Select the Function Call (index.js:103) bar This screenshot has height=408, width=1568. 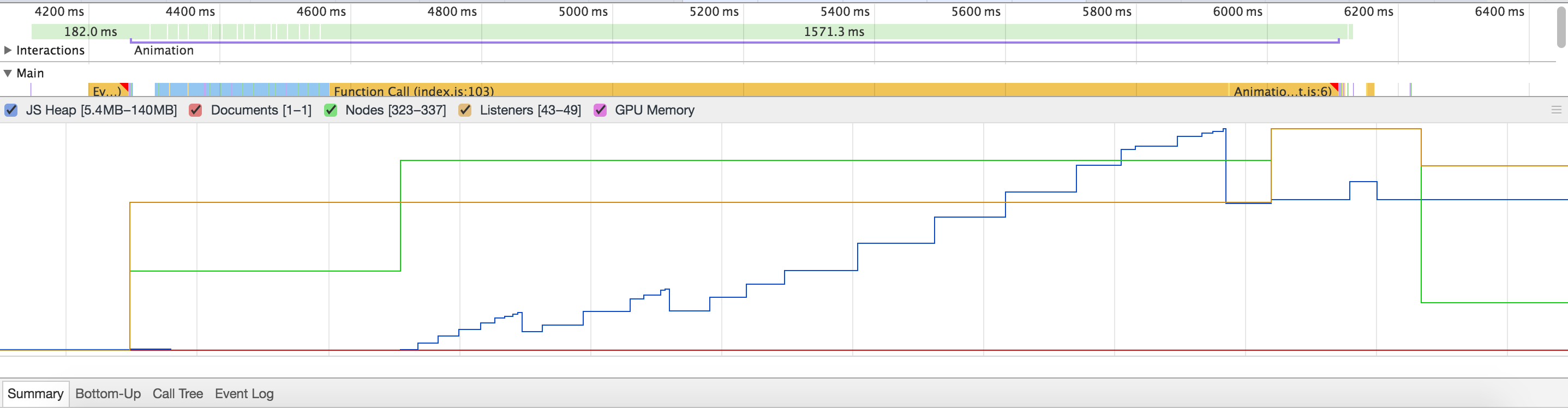pyautogui.click(x=779, y=90)
